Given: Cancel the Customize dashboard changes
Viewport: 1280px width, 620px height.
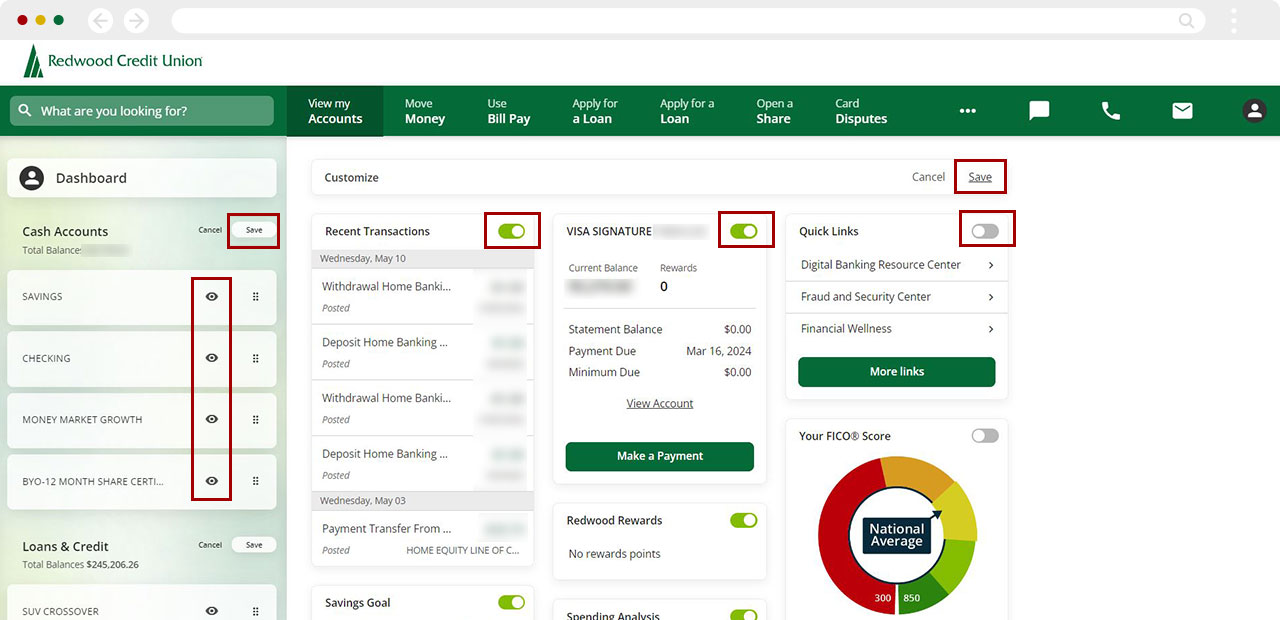Looking at the screenshot, I should point(928,177).
